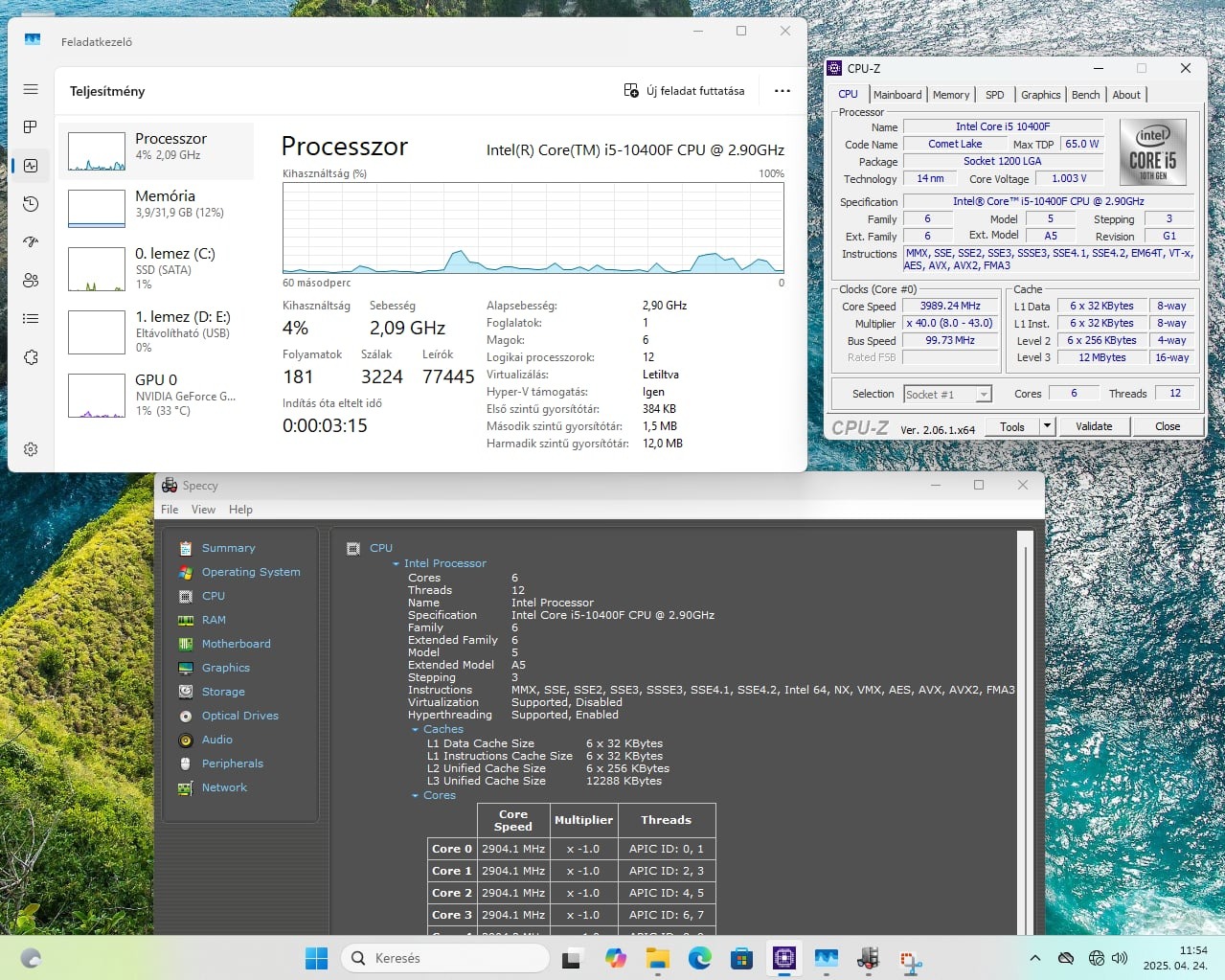Image resolution: width=1225 pixels, height=980 pixels.
Task: Collapse Intel Processor tree node in Speccy
Action: [397, 564]
